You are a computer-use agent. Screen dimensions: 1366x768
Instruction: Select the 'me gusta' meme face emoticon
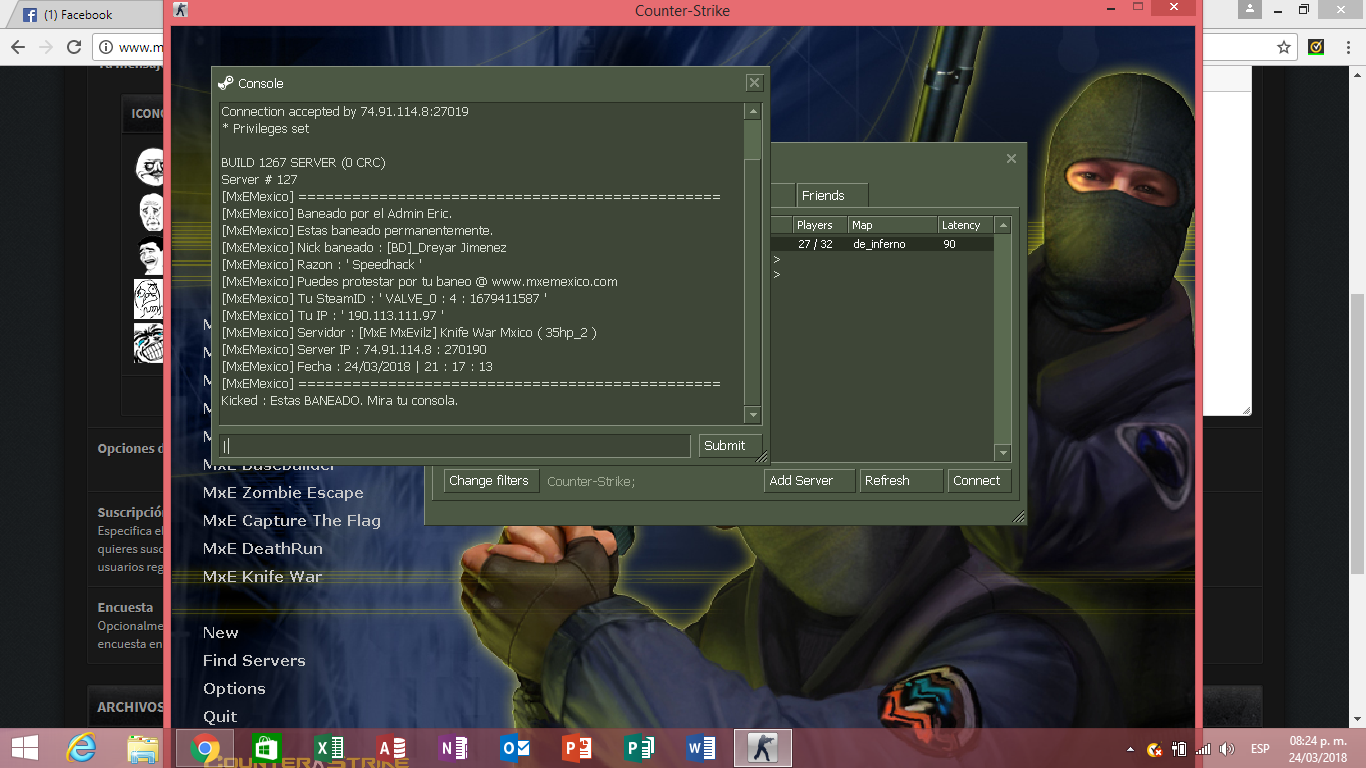pyautogui.click(x=149, y=165)
